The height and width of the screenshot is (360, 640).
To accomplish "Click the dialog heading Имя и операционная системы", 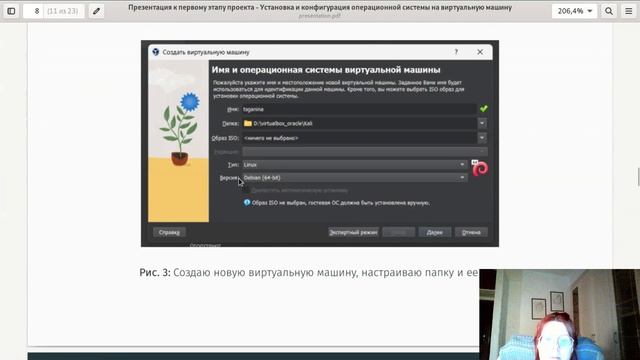I will [326, 70].
